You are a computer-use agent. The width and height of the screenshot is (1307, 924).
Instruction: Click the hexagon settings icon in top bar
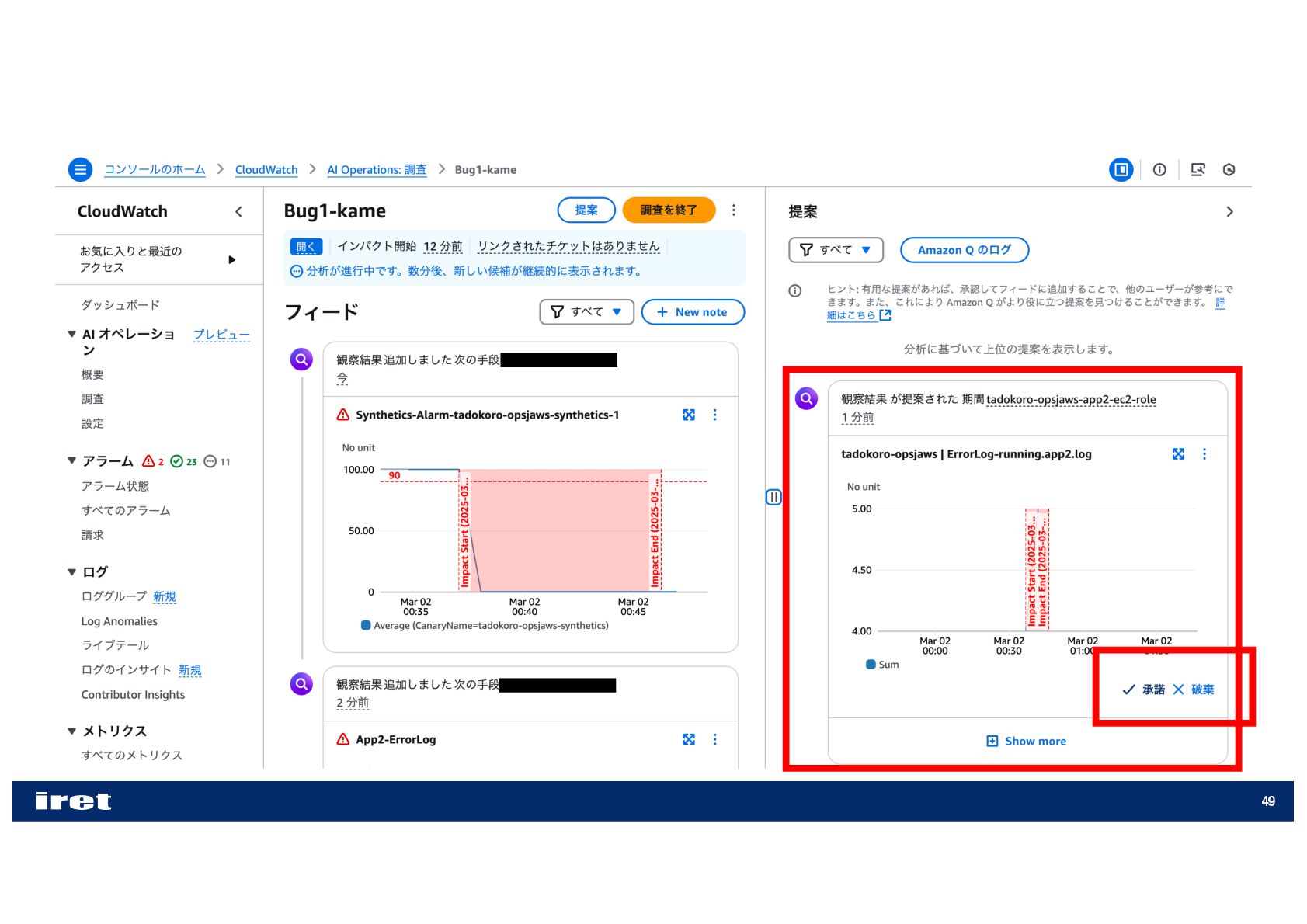pos(1229,169)
